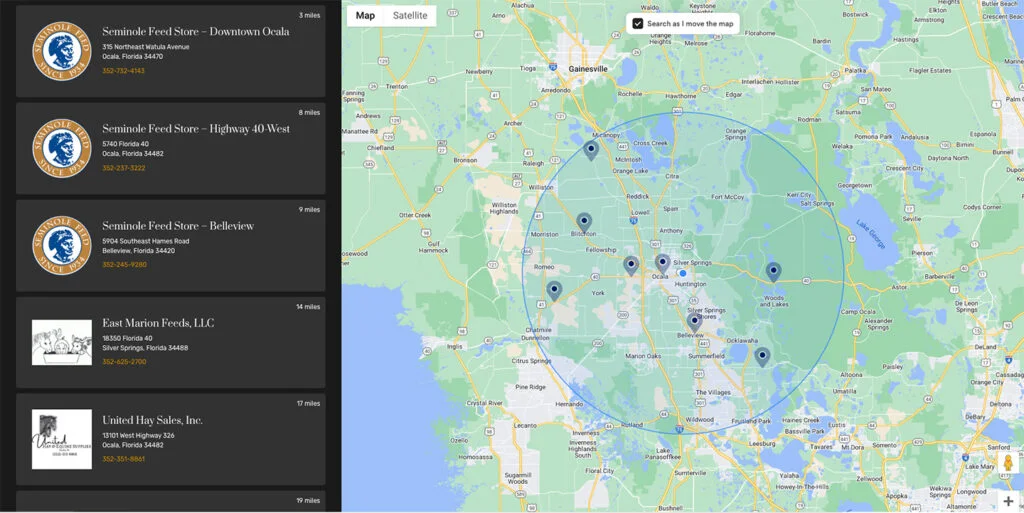The width and height of the screenshot is (1024, 513).
Task: Click map pin near Woods and Lakes
Action: coord(773,271)
